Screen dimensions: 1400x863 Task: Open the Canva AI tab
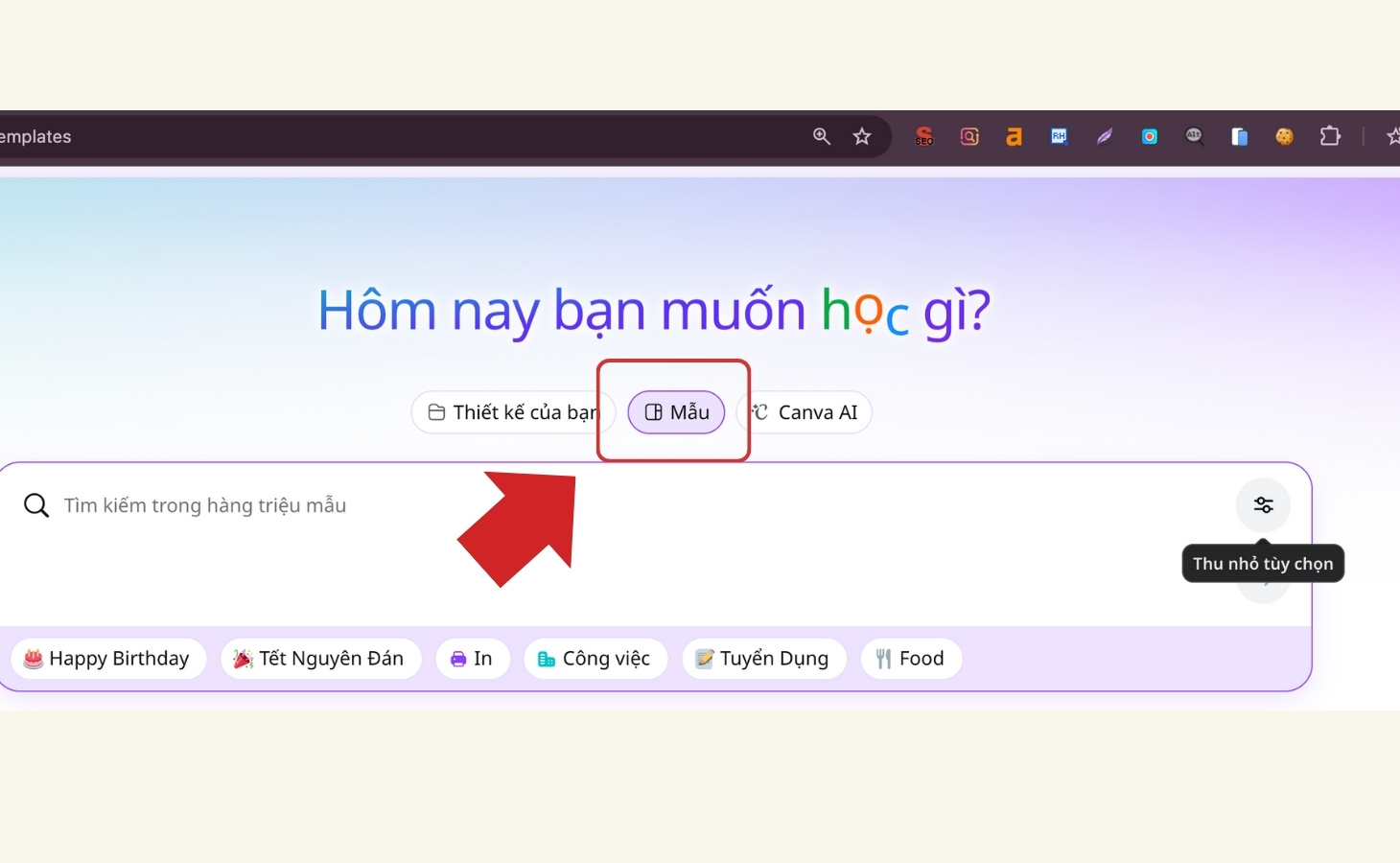pyautogui.click(x=804, y=412)
